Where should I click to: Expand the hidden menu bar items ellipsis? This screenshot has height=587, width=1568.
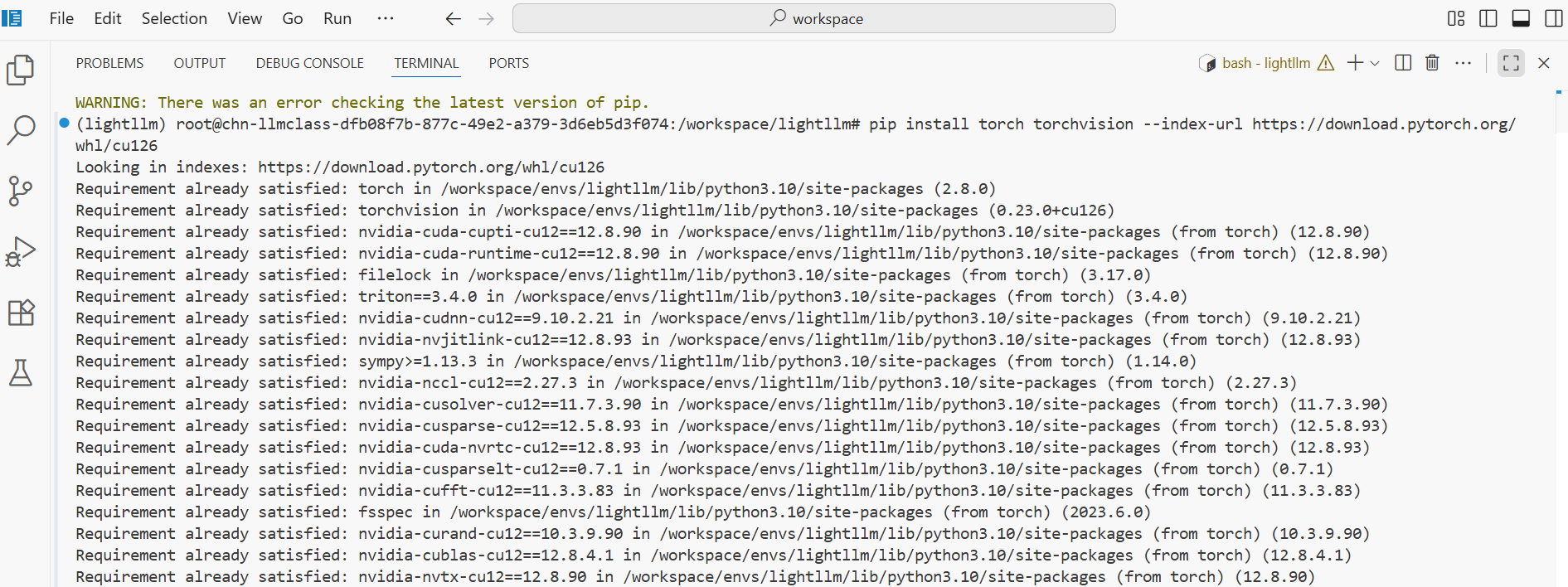tap(386, 18)
